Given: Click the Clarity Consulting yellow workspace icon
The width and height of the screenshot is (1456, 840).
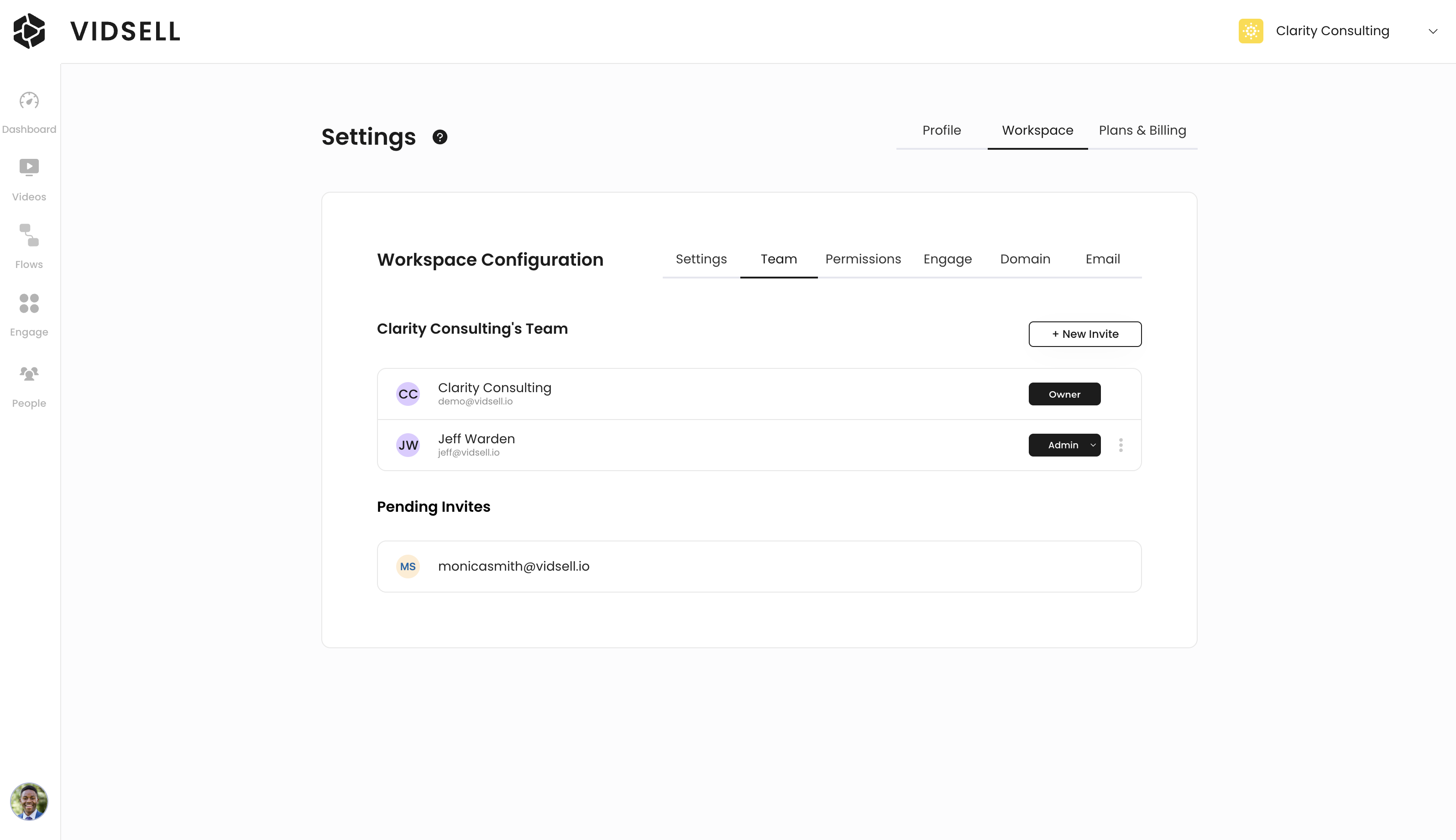Looking at the screenshot, I should point(1251,31).
